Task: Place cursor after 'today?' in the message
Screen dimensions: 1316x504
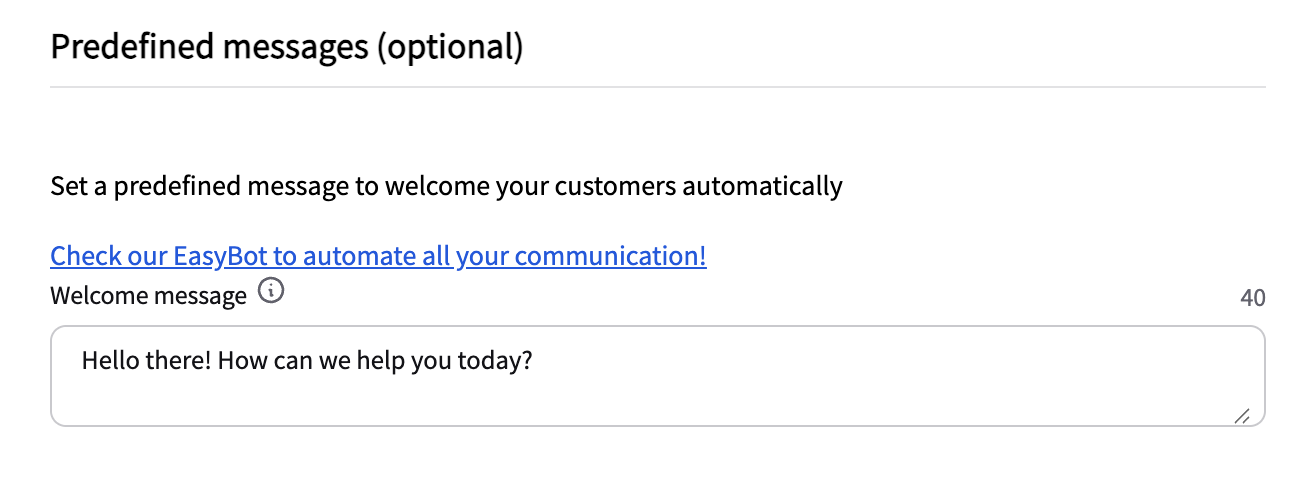Action: pos(533,360)
